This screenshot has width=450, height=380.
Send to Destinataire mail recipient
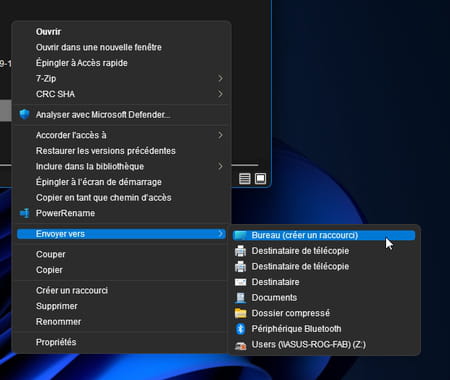[324, 282]
